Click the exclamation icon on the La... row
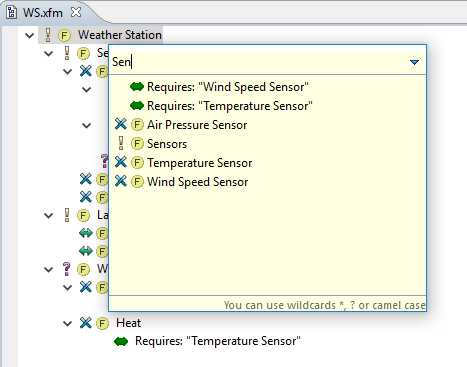The image size is (467, 367). 67,215
